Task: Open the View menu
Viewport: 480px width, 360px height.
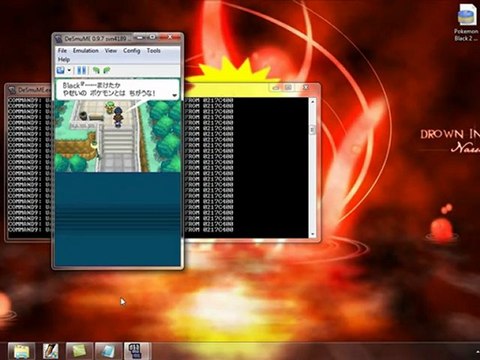Action: pyautogui.click(x=110, y=51)
